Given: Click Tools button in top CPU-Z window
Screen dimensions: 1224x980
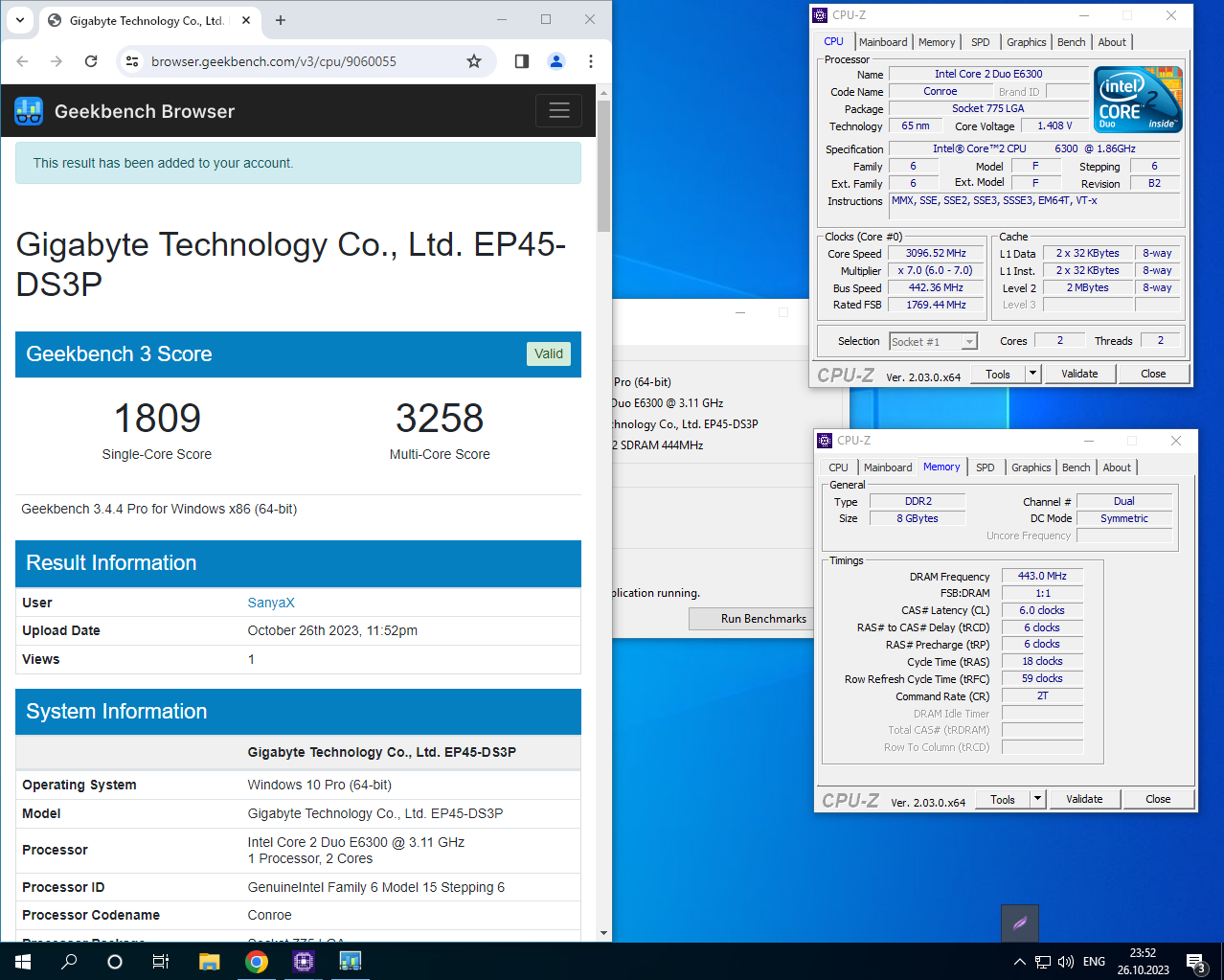Looking at the screenshot, I should click(x=998, y=375).
